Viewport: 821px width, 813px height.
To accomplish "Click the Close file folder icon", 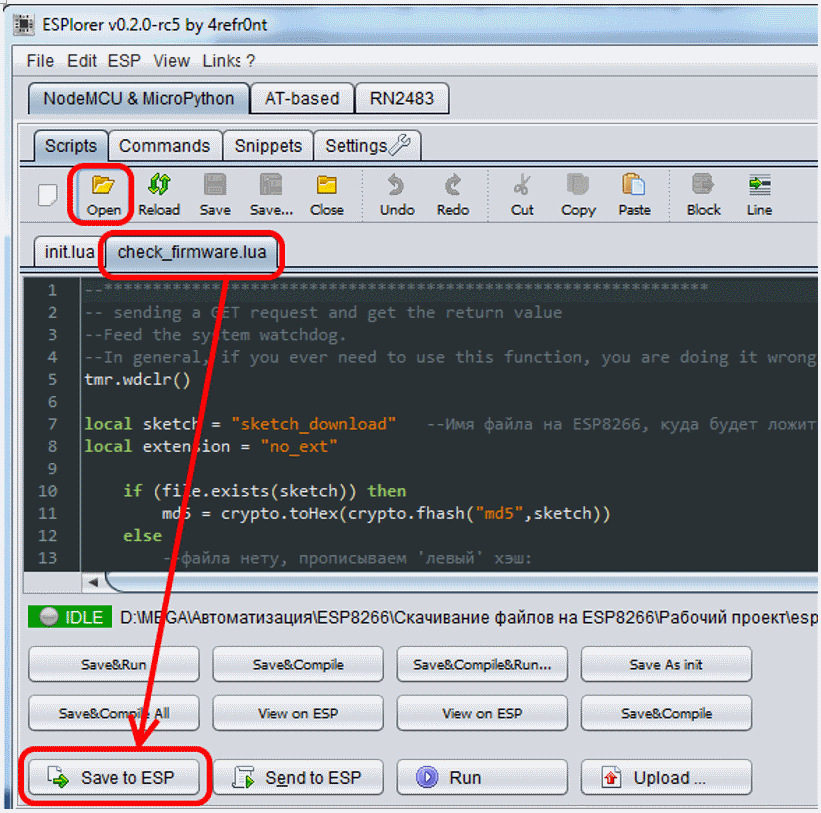I will 326,195.
